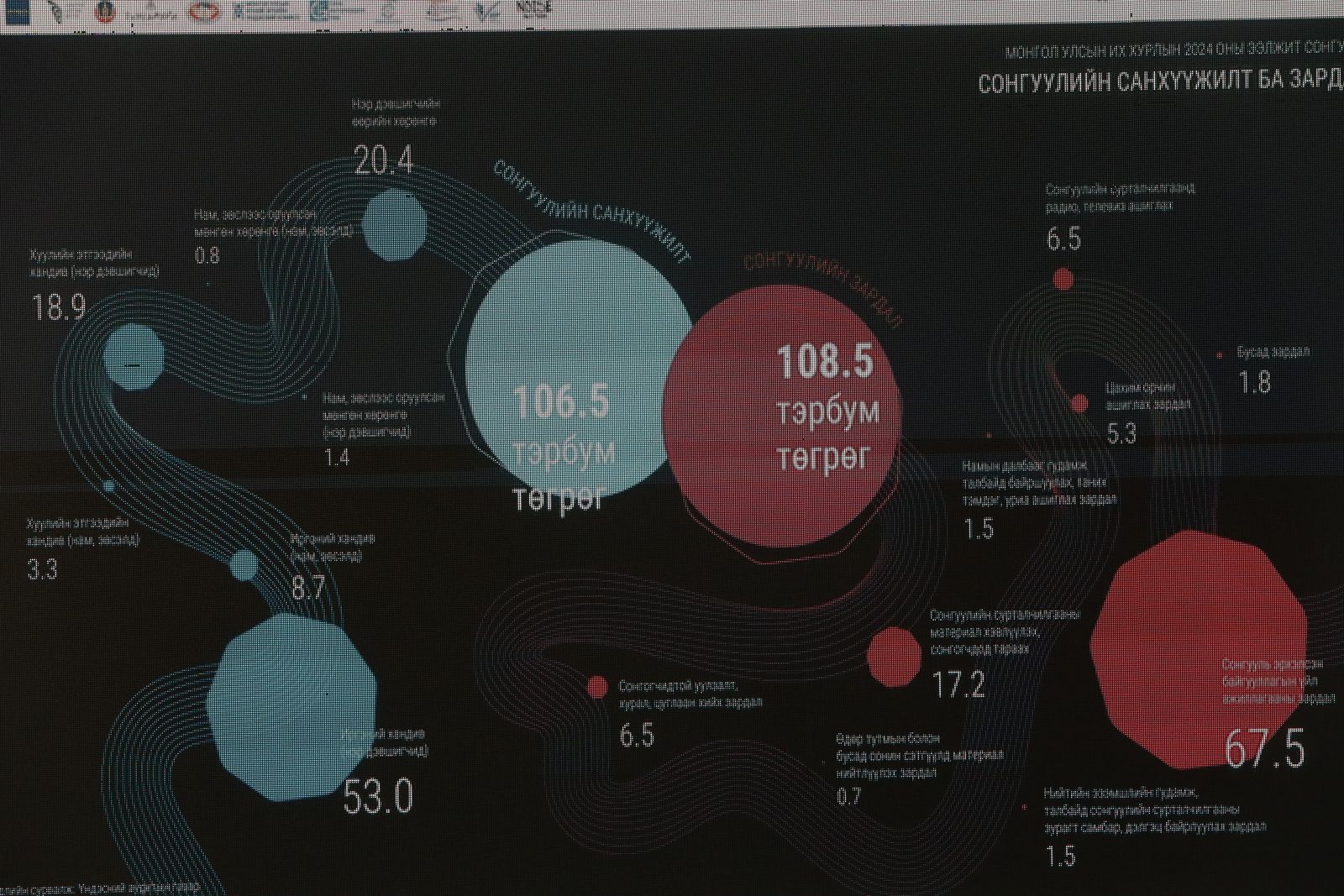
Task: Click the small blue circle above 8.7
Action: tap(244, 565)
